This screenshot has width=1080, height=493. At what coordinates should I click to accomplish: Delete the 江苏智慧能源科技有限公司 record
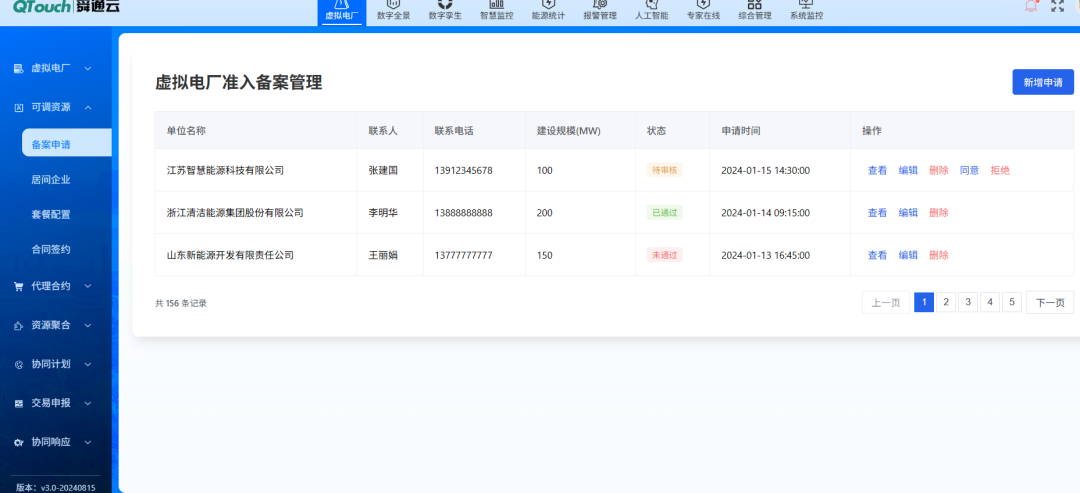pyautogui.click(x=938, y=170)
